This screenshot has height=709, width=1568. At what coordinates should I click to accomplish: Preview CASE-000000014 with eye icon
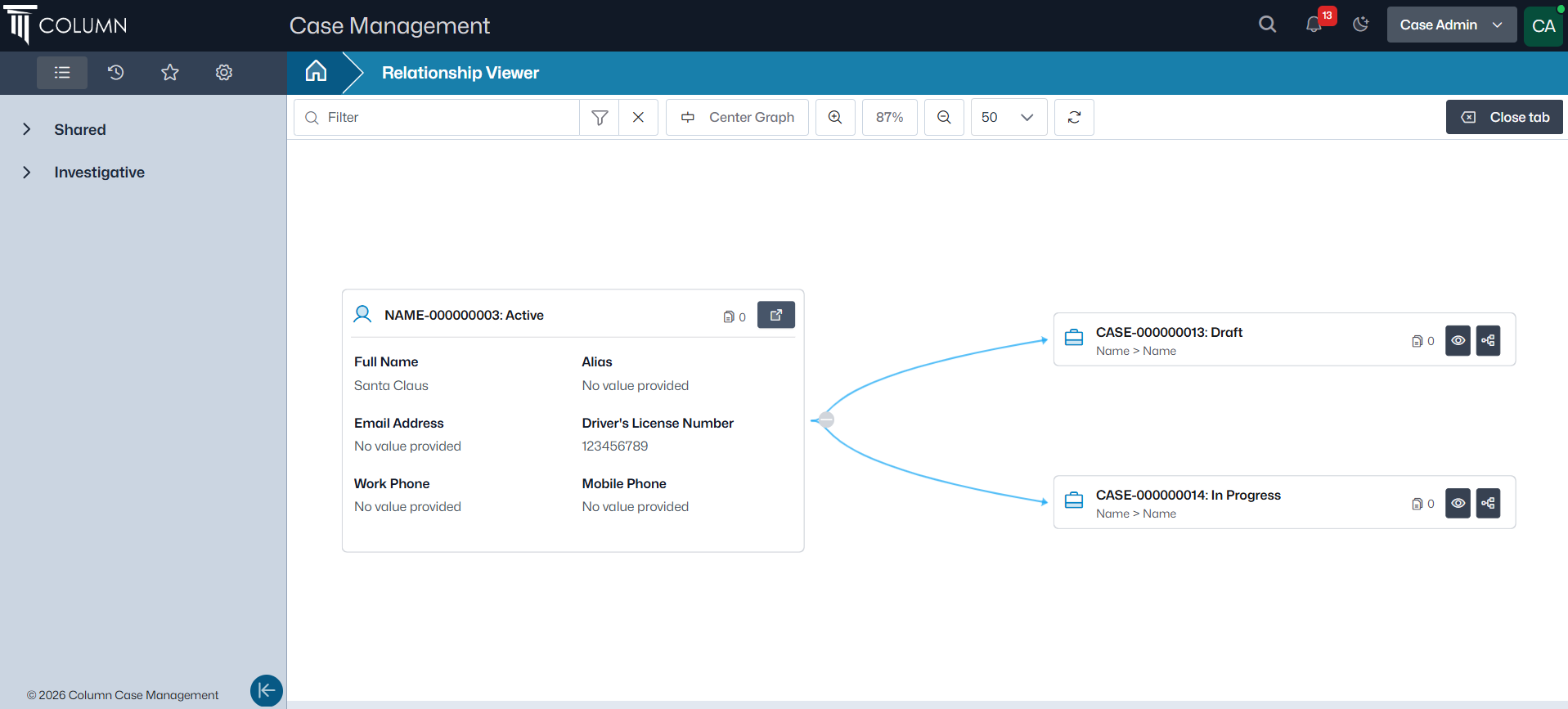pos(1458,504)
